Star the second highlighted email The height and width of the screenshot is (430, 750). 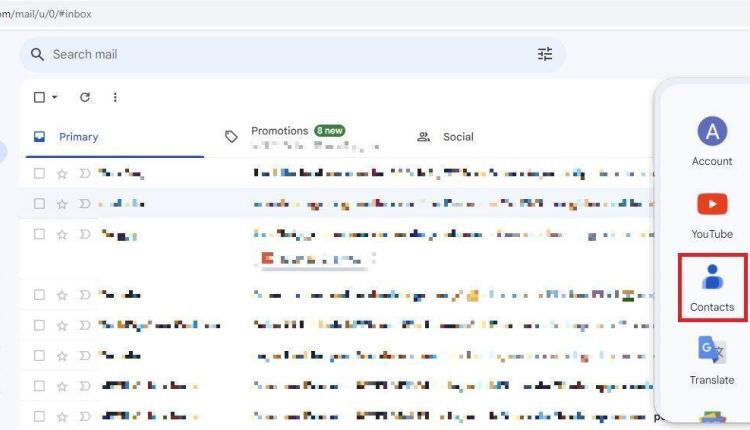(62, 204)
